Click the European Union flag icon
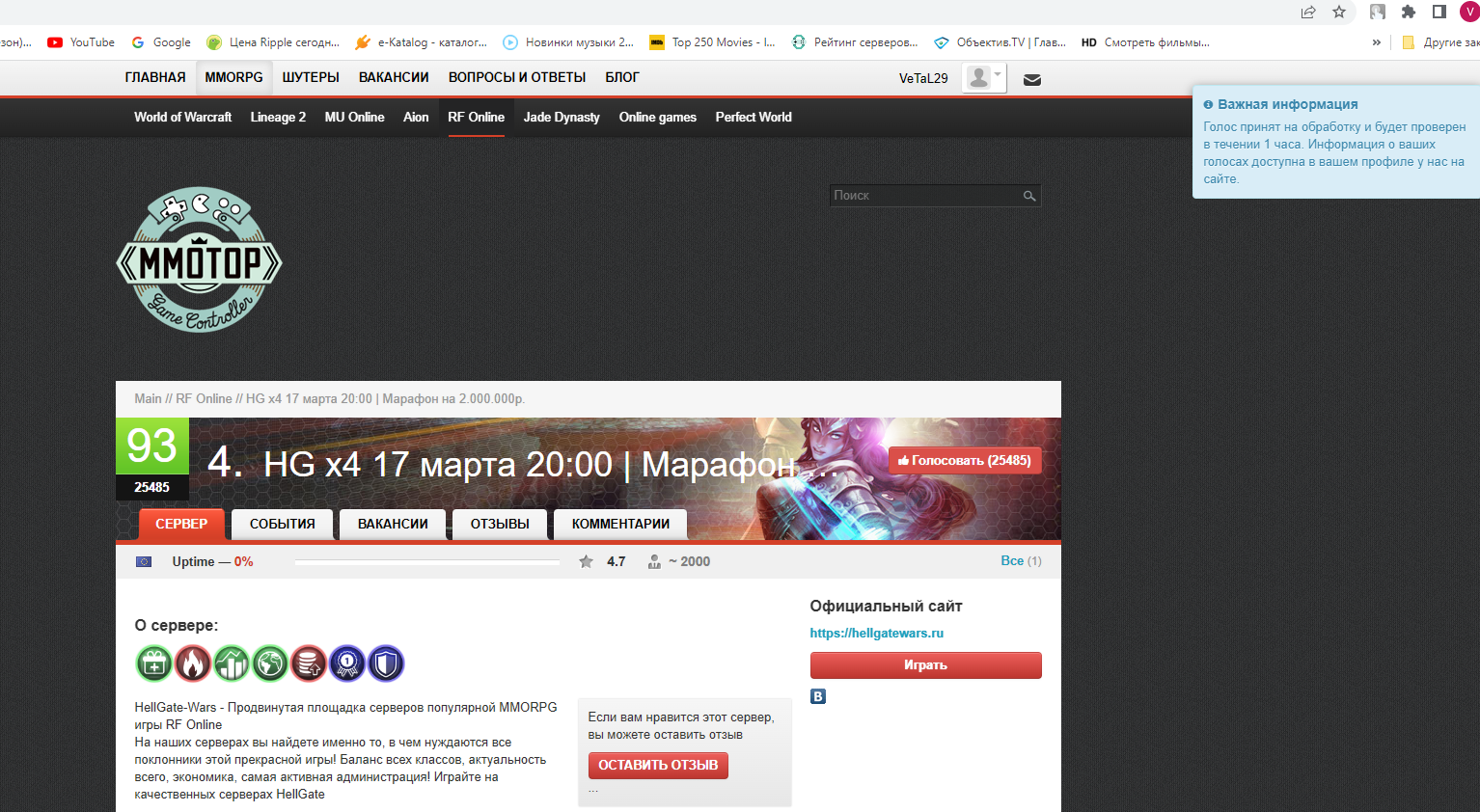Viewport: 1480px width, 812px height. 144,561
